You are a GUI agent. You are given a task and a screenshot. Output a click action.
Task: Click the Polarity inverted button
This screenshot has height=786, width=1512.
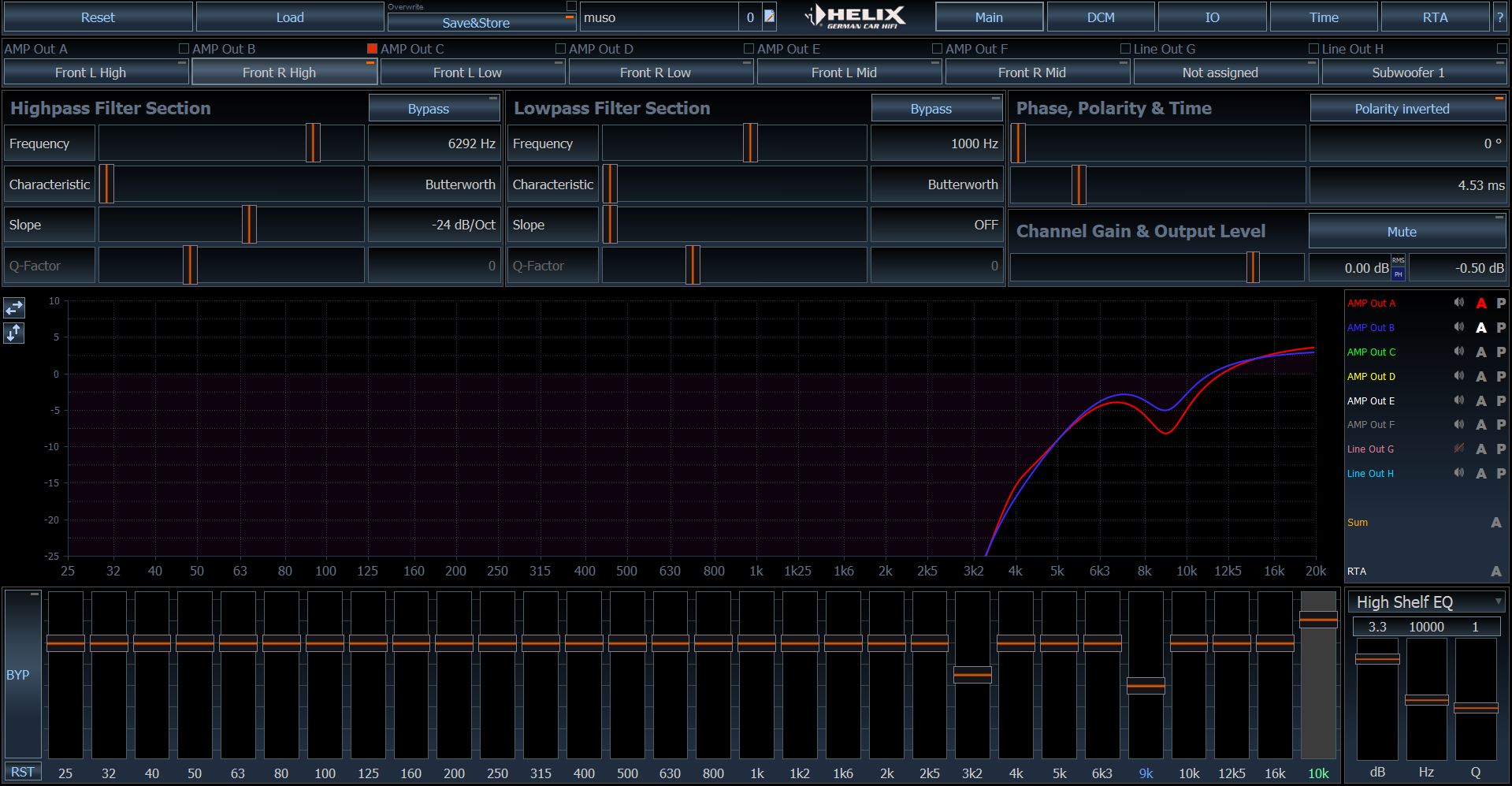(1407, 109)
